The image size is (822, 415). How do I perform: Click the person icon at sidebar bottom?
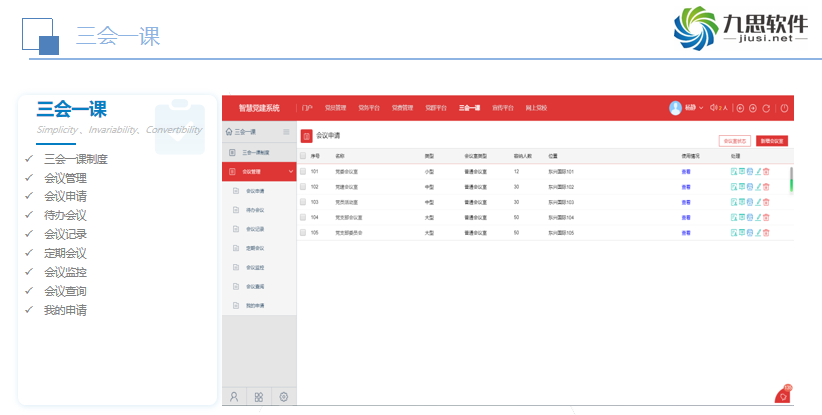tap(234, 397)
